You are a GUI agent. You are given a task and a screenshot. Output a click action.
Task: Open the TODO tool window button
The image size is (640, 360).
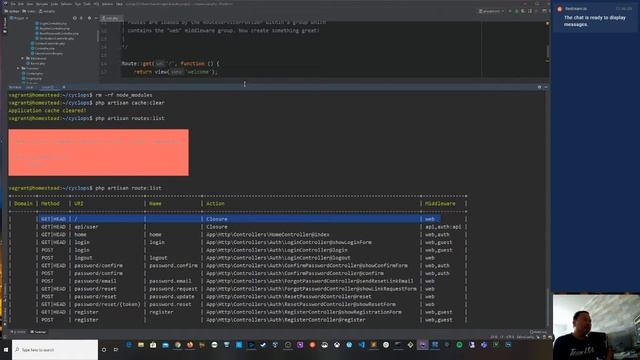tap(18, 332)
